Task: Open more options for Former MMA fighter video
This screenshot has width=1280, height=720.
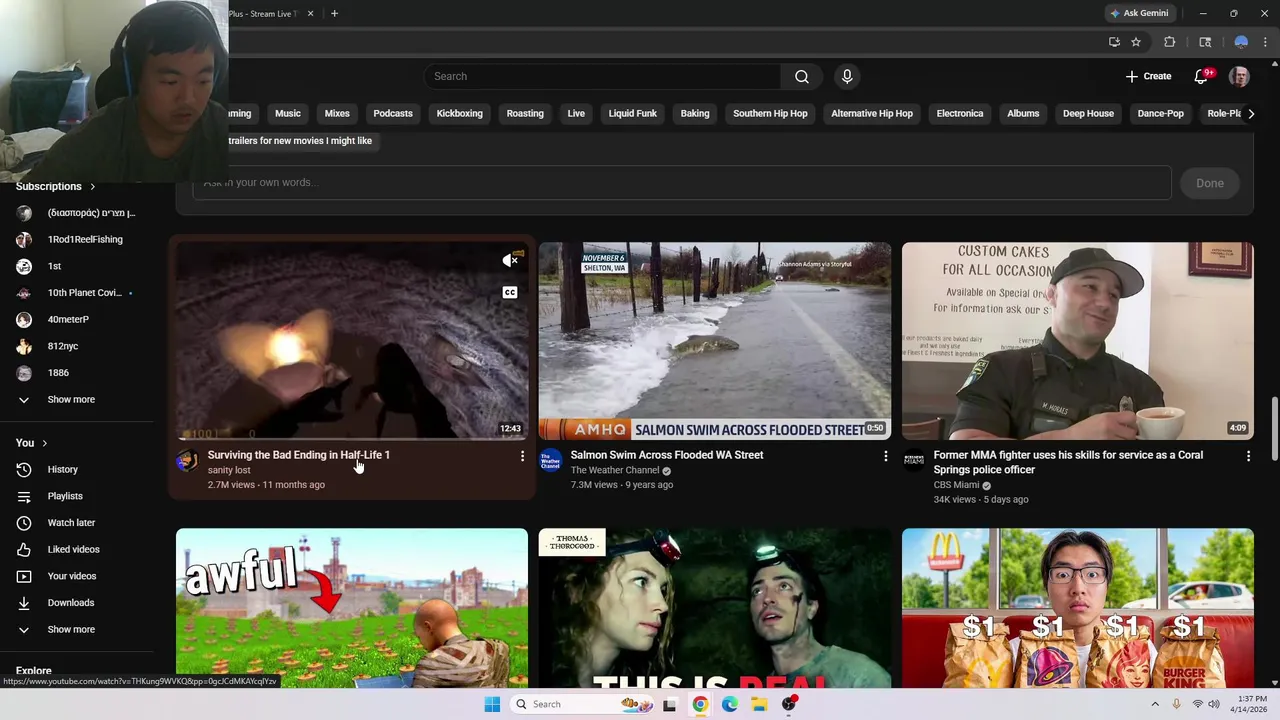Action: 1248,456
